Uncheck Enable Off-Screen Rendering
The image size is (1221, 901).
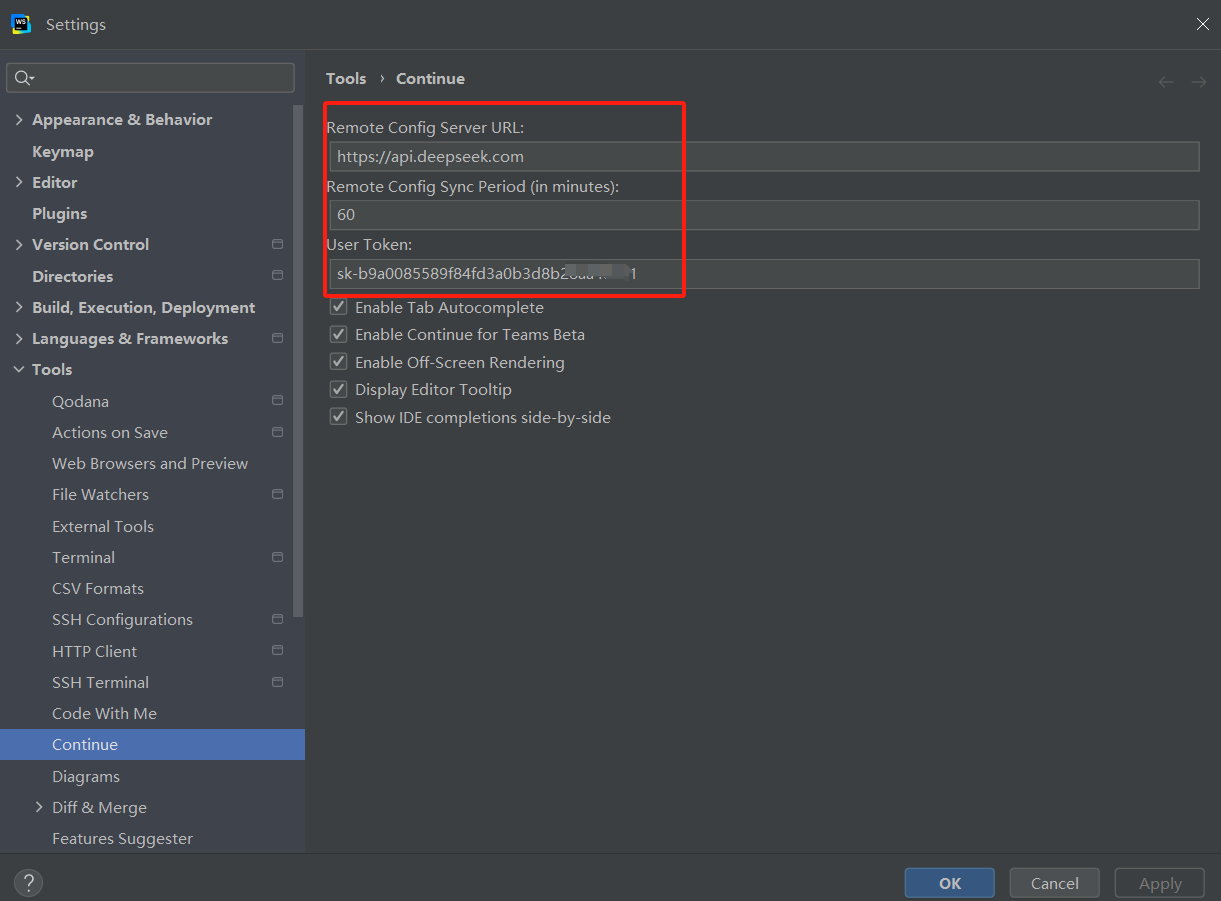tap(339, 362)
